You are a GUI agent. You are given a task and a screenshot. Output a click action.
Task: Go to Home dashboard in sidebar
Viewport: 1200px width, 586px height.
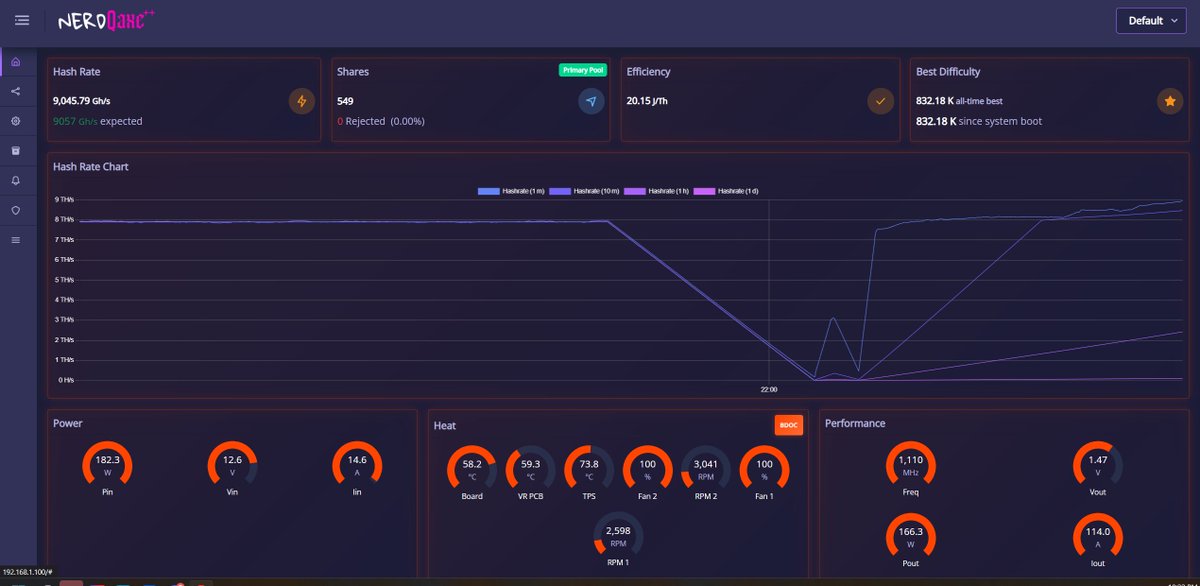(x=15, y=62)
